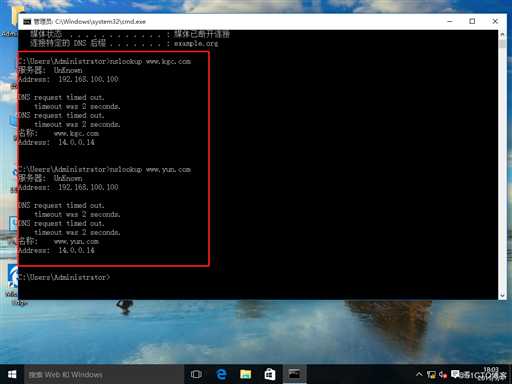Open the action center notification icon
Viewport: 512px width, 384px height.
click(455, 374)
